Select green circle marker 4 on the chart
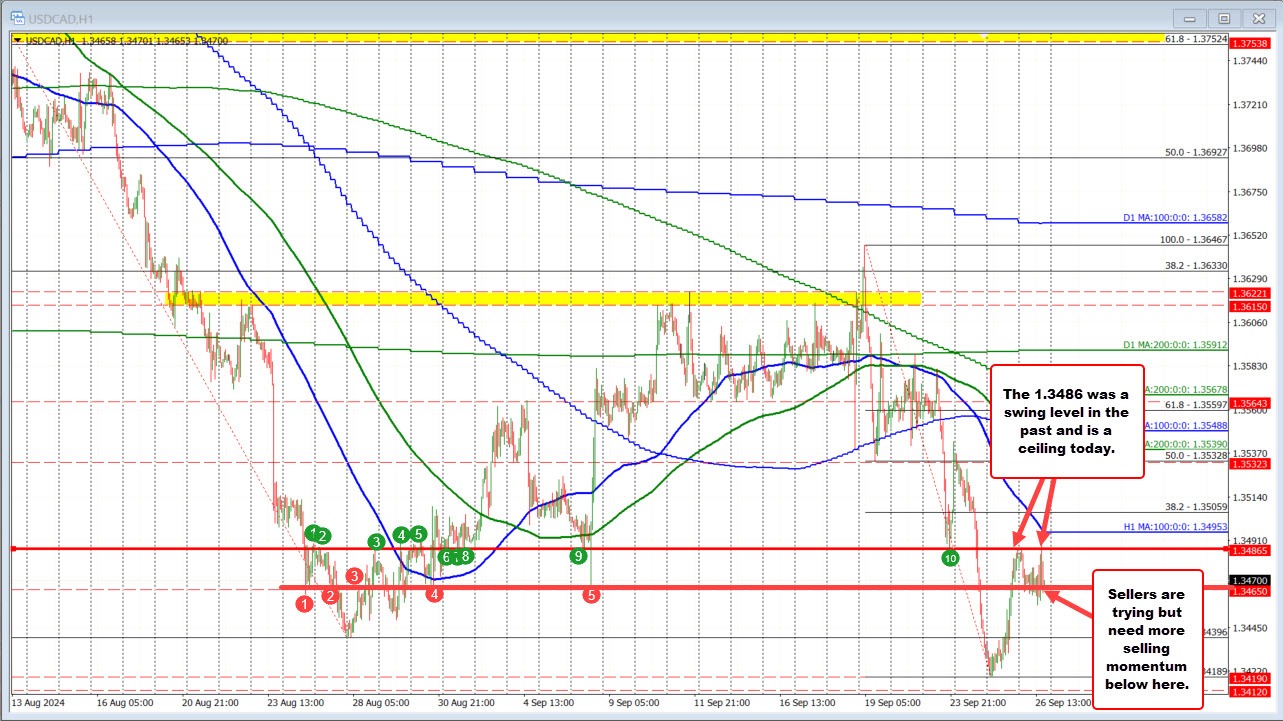The image size is (1283, 721). (x=401, y=536)
